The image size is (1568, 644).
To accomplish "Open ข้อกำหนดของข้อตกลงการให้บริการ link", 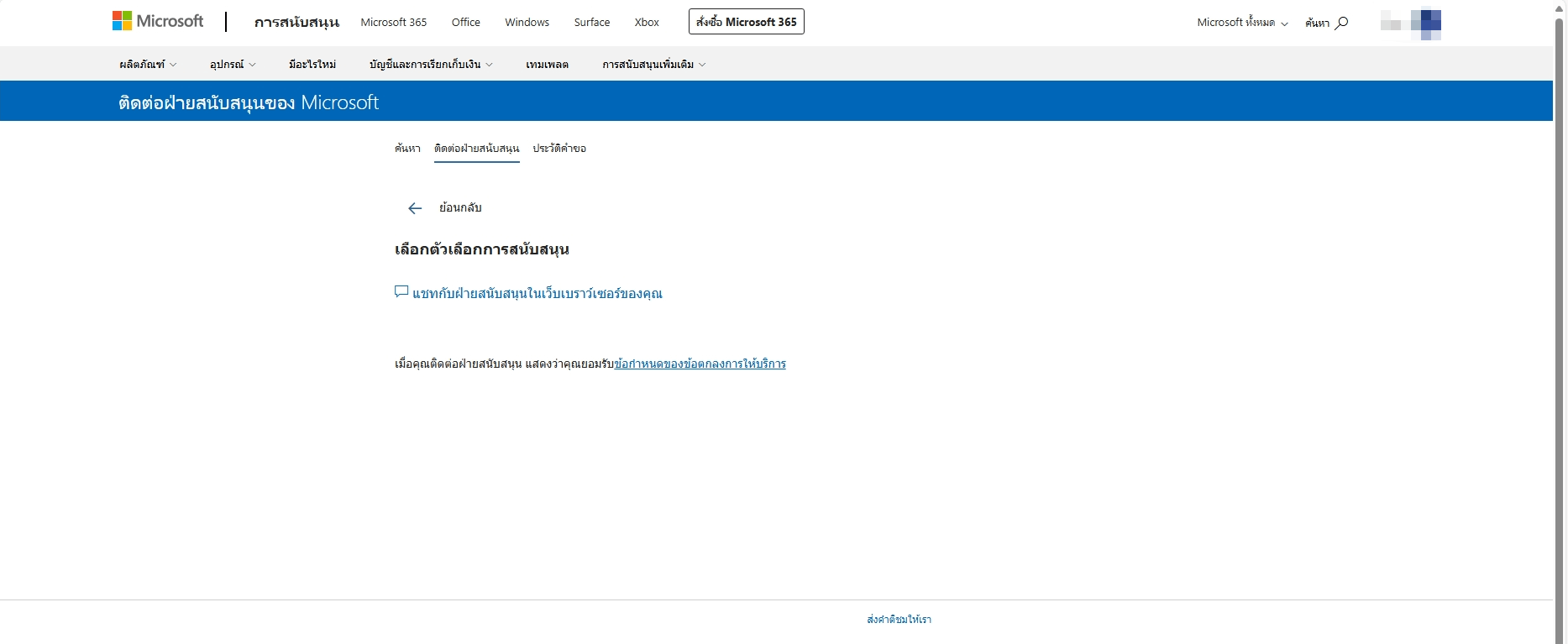I will pos(700,364).
